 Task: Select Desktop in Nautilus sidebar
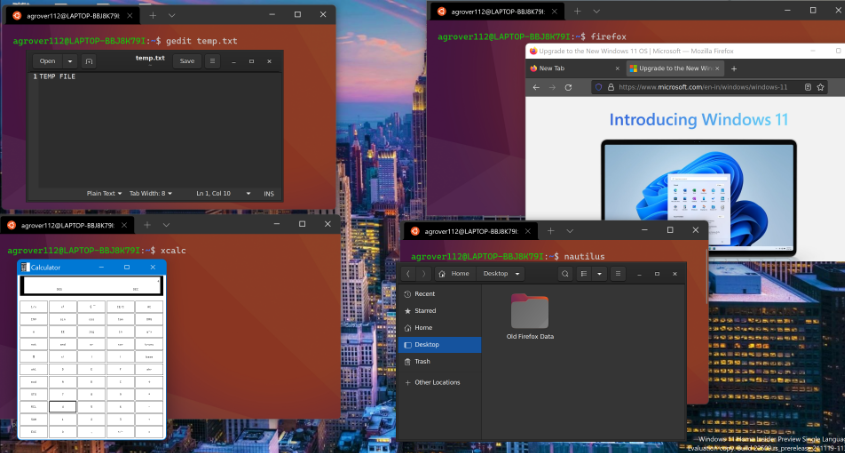439,345
